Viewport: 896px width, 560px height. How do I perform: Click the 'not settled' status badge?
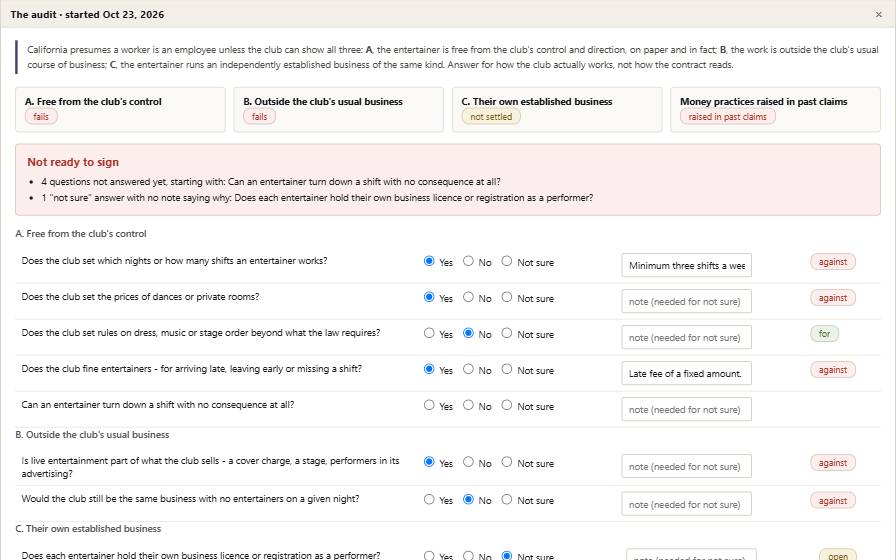491,117
